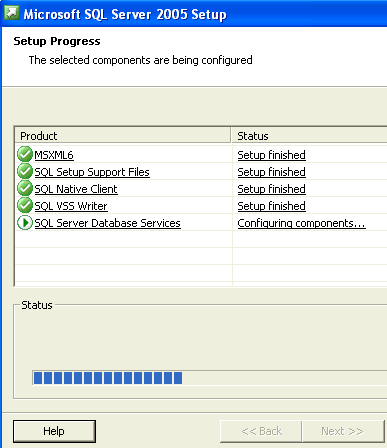Open the MSXML6 product link
This screenshot has height=448, width=387.
(x=54, y=155)
